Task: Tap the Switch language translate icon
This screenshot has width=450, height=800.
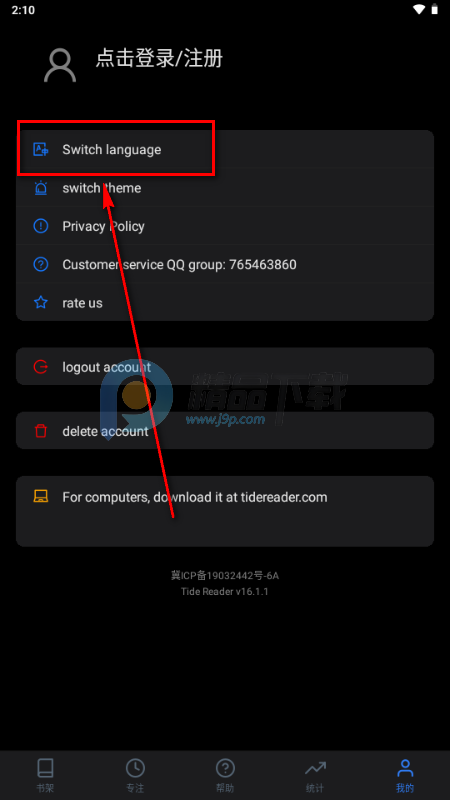Action: pyautogui.click(x=40, y=149)
